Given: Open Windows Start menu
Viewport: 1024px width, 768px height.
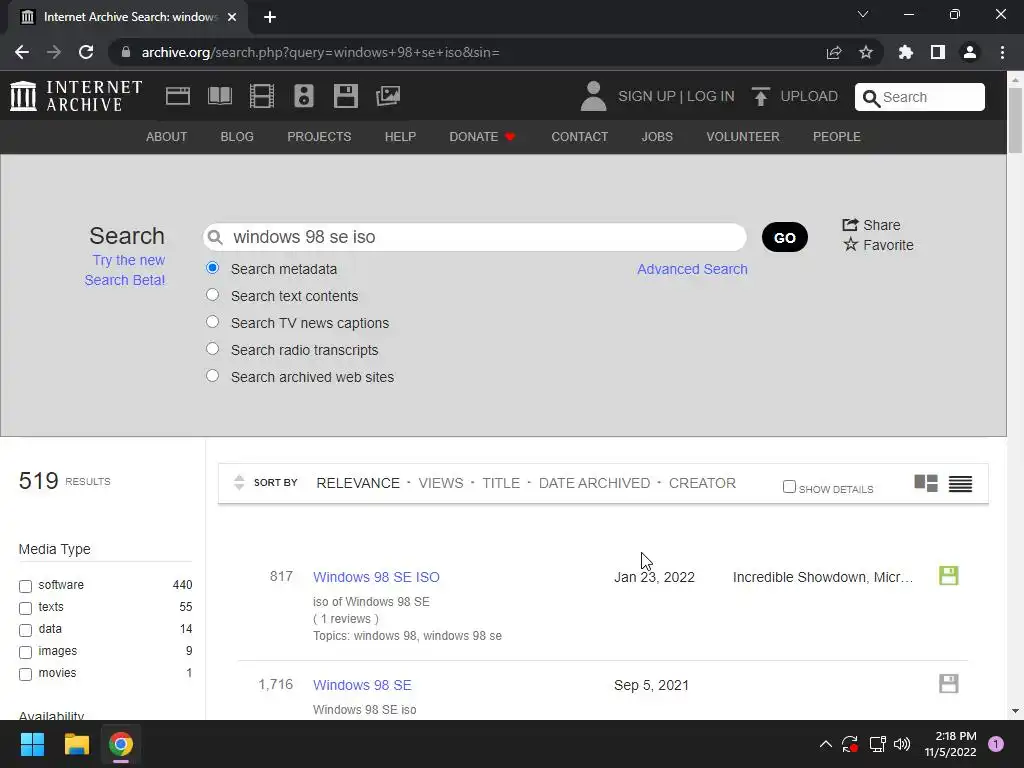Looking at the screenshot, I should [x=32, y=744].
